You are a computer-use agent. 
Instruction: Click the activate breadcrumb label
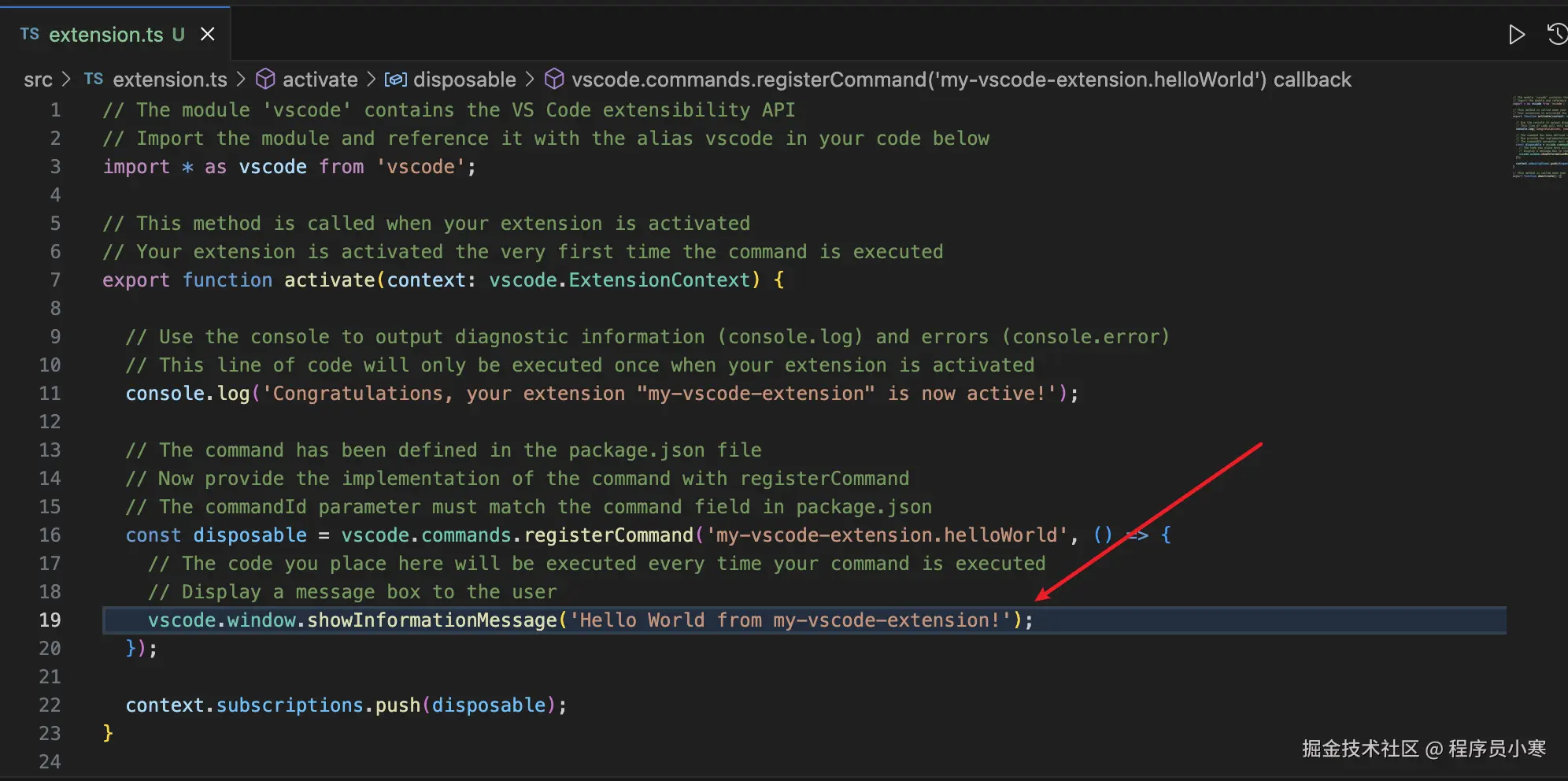[x=320, y=80]
